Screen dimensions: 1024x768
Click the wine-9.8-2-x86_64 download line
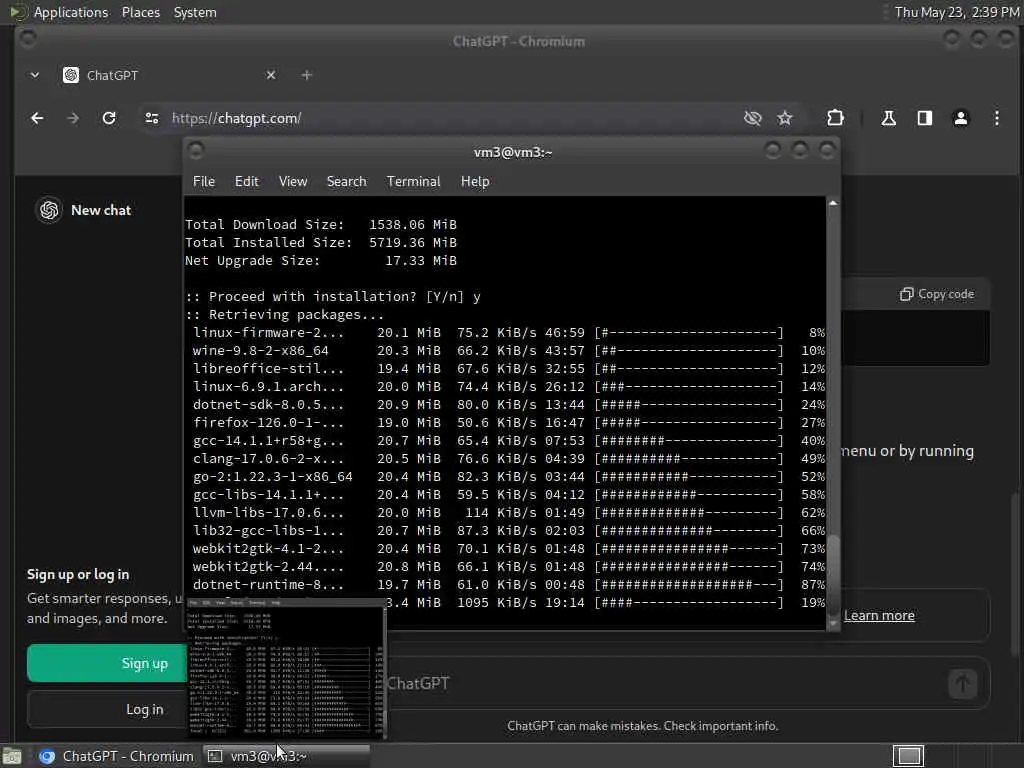coord(508,351)
